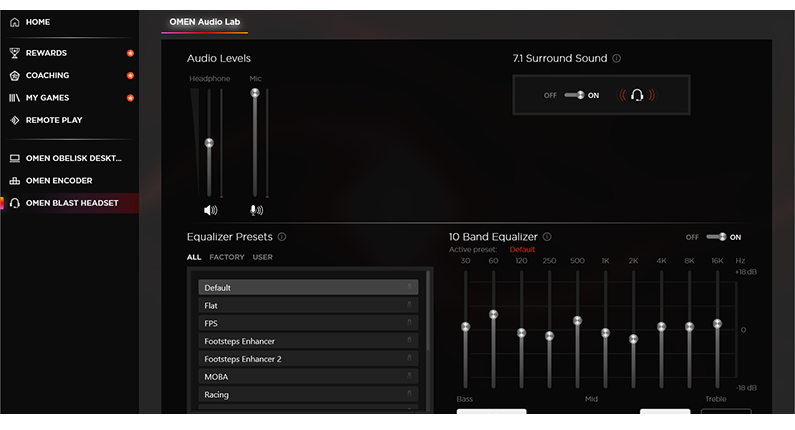Screen dimensions: 795x430
Task: Click the surround headset icon with red waves
Action: (637, 95)
